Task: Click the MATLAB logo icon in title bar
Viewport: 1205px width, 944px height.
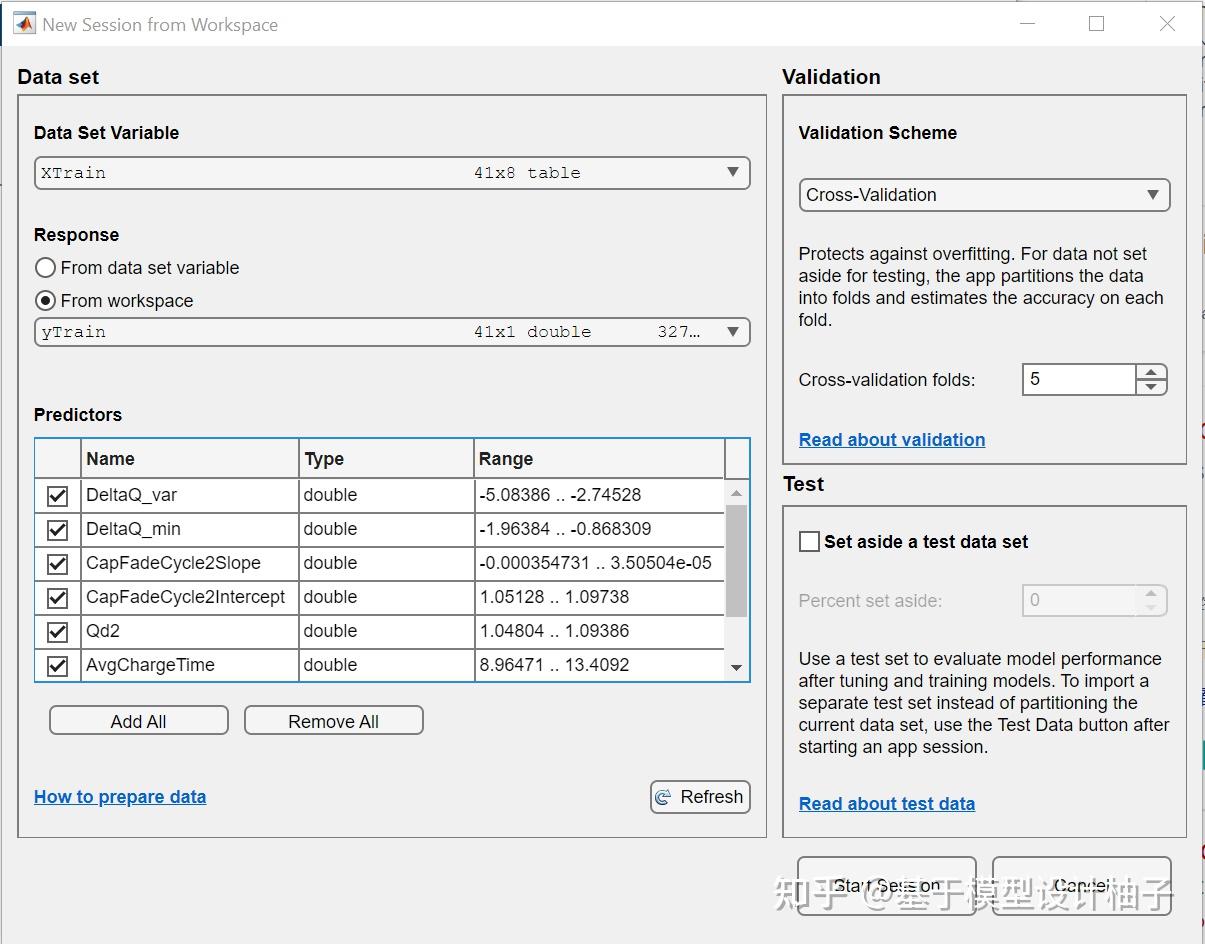Action: pos(24,24)
